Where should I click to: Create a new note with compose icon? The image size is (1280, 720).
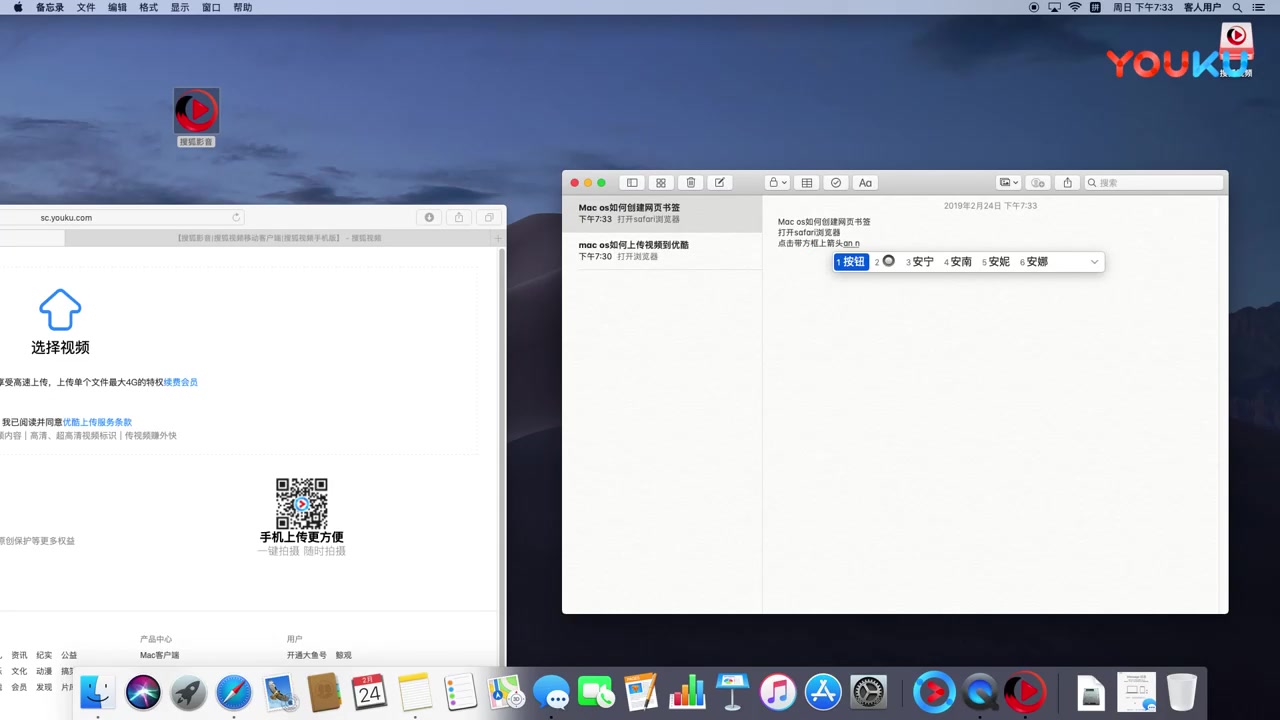[720, 183]
